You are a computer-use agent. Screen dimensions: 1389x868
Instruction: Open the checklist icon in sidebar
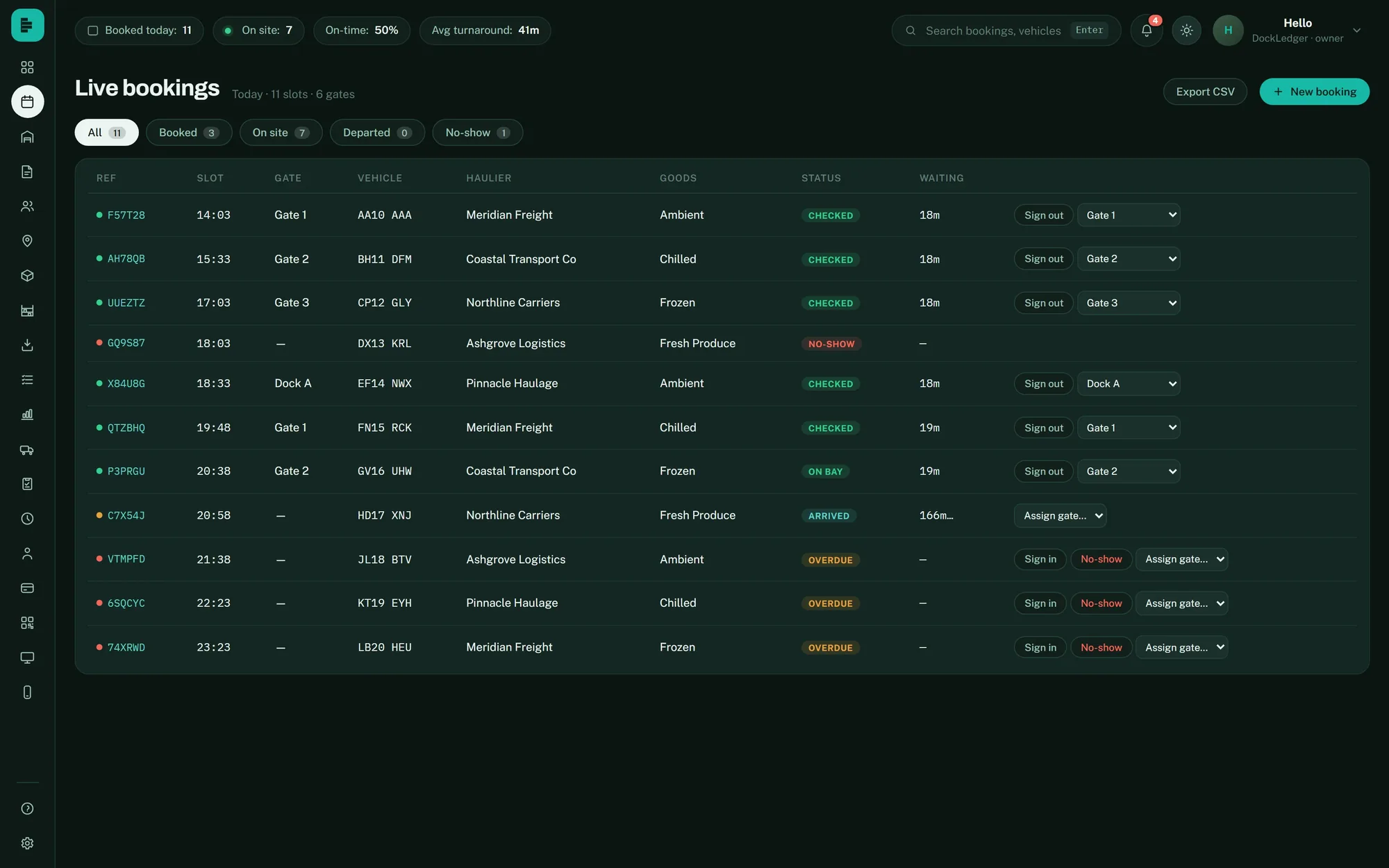(x=27, y=380)
